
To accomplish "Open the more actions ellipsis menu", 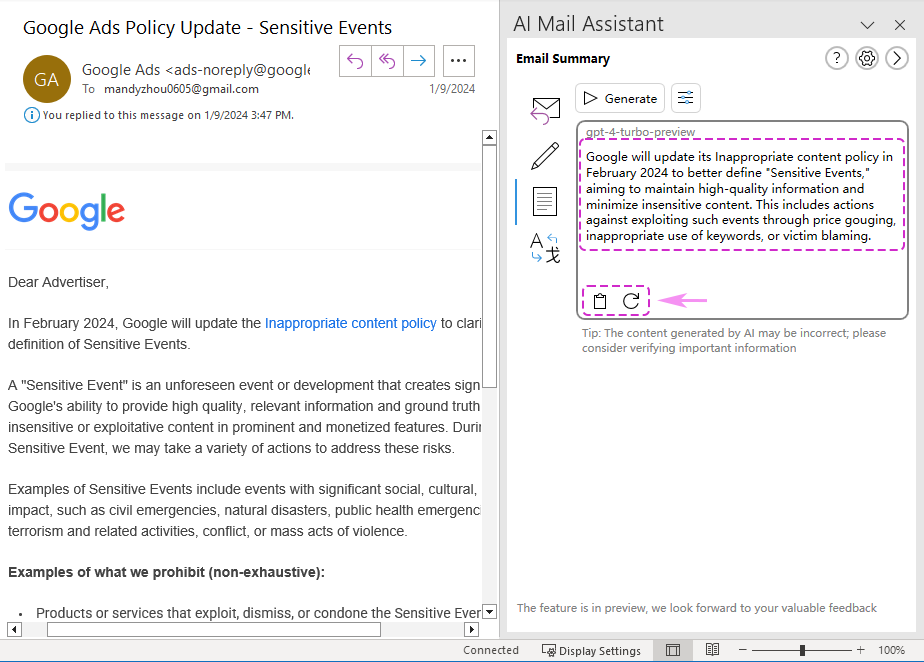I will click(x=459, y=61).
